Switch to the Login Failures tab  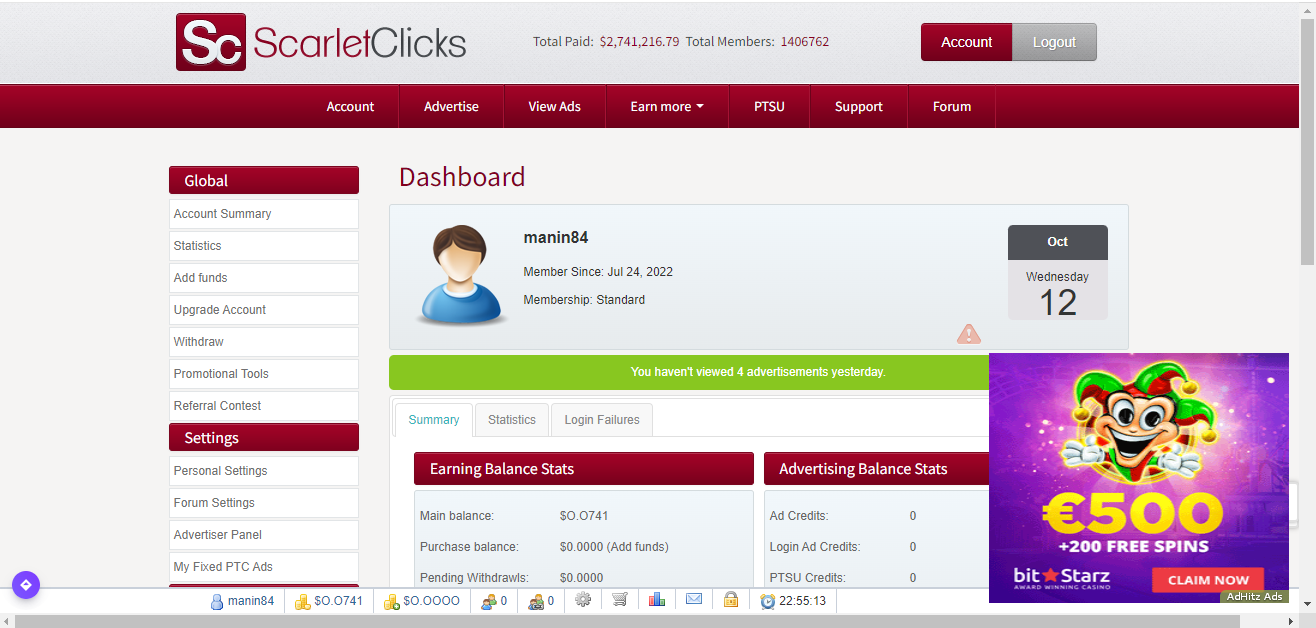point(602,420)
